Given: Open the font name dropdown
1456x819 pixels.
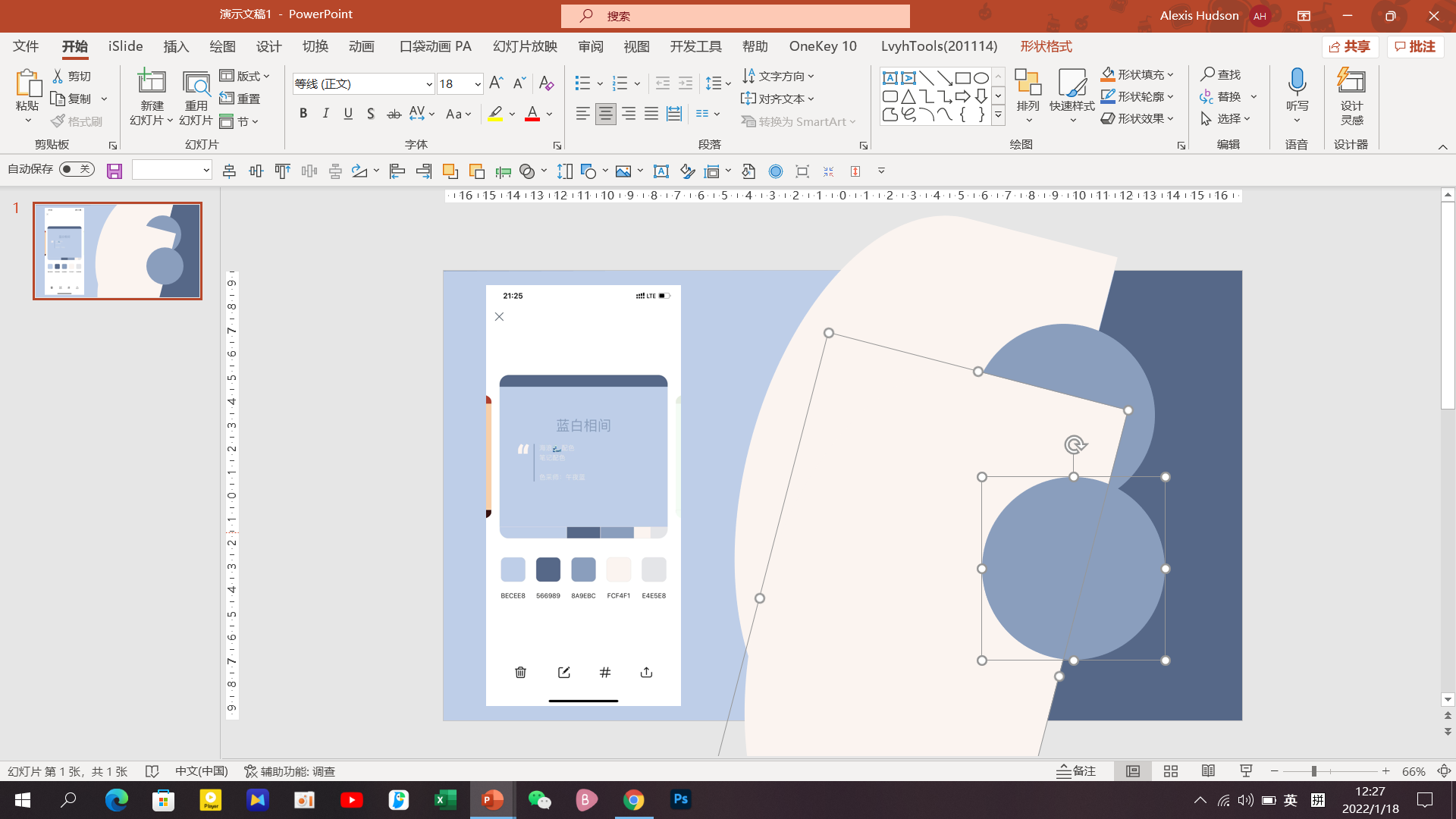Looking at the screenshot, I should (x=428, y=84).
